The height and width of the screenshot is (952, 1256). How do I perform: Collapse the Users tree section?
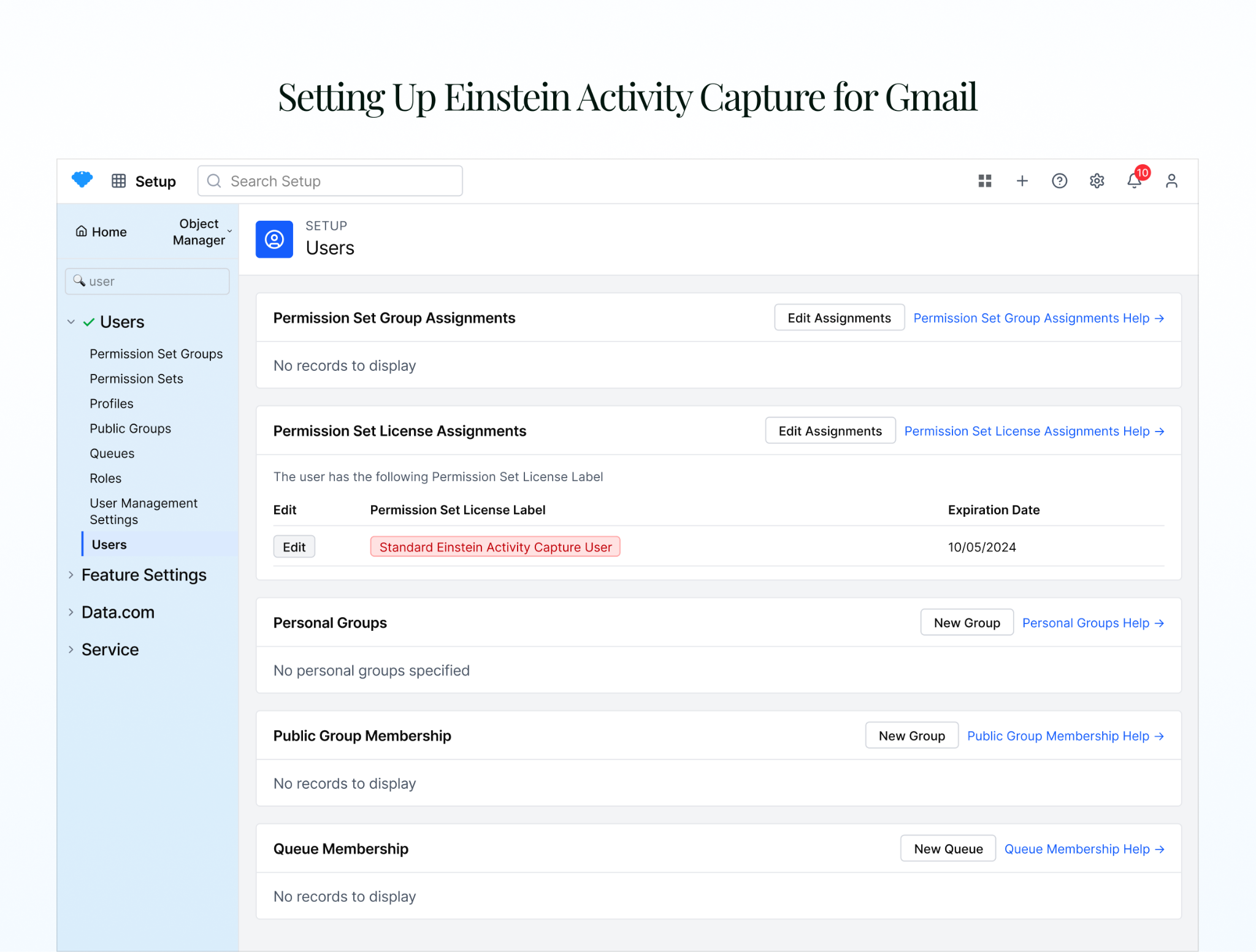tap(71, 322)
